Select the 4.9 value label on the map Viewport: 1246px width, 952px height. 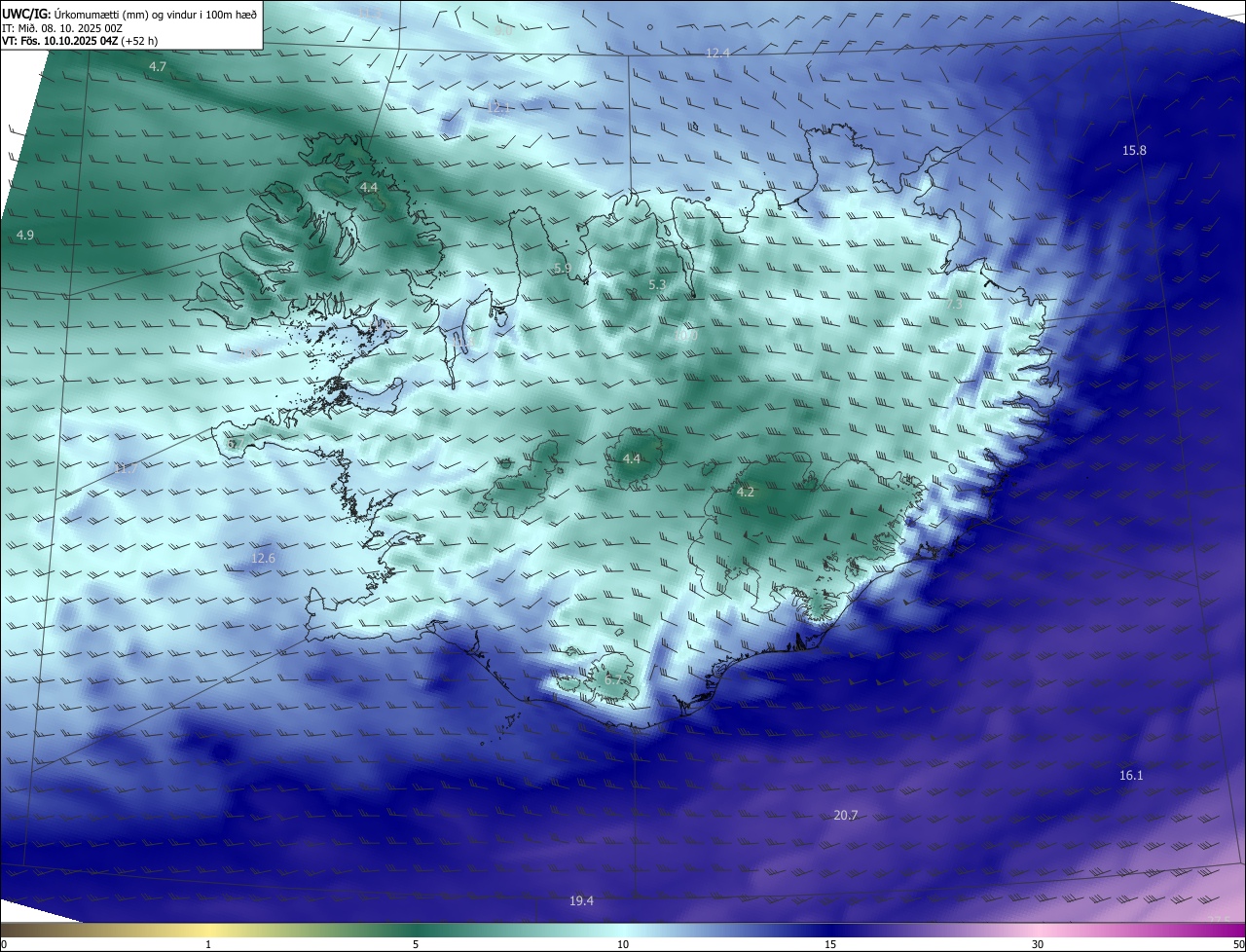pos(25,235)
